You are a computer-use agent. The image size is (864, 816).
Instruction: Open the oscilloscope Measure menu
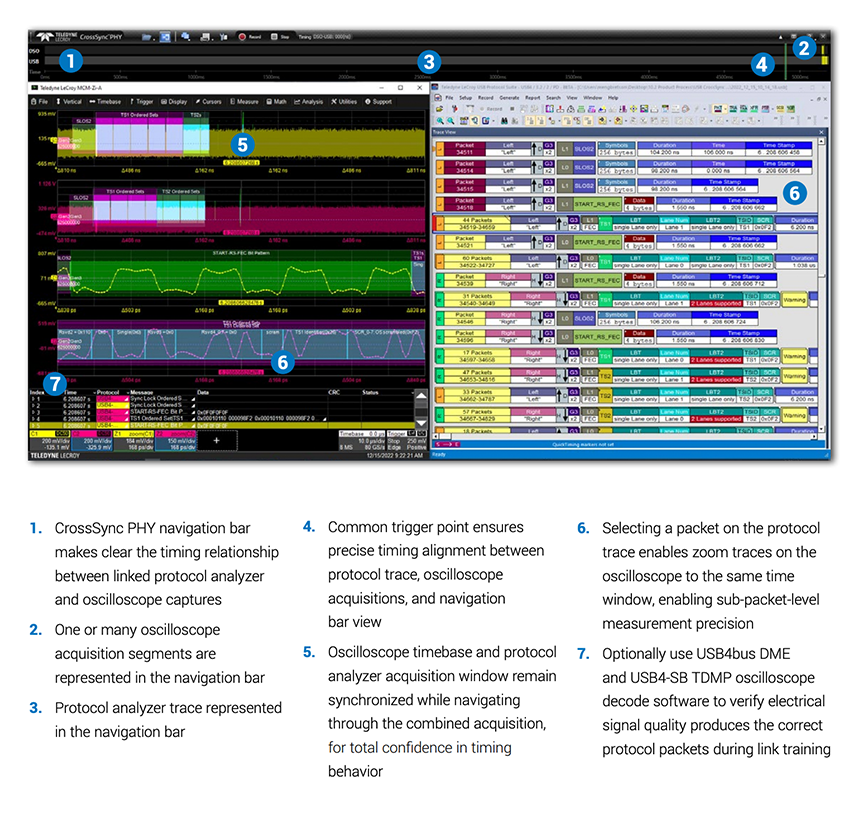(x=244, y=101)
